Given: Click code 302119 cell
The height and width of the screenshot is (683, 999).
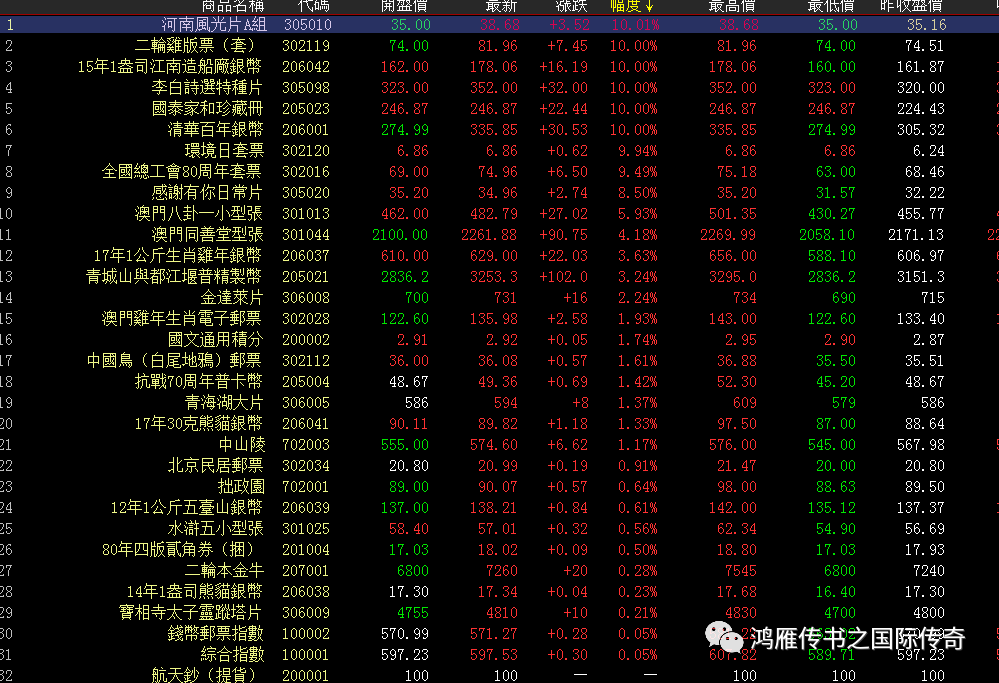Looking at the screenshot, I should (306, 46).
